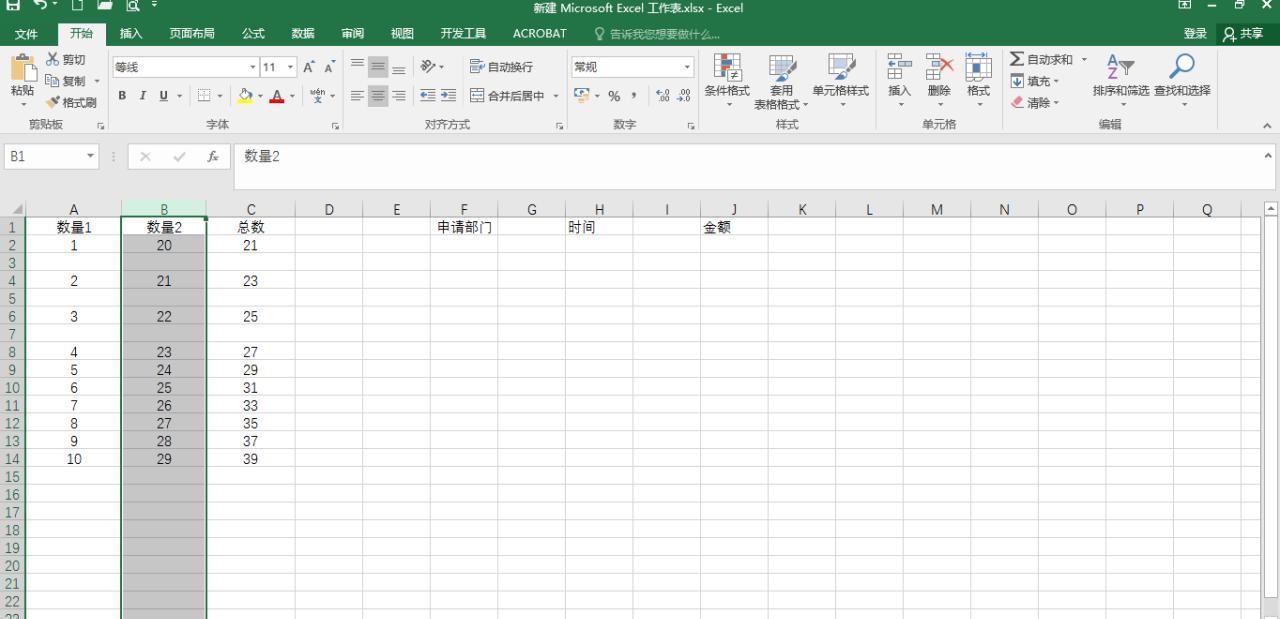
Task: Click 删除 delete cells button
Action: click(939, 78)
